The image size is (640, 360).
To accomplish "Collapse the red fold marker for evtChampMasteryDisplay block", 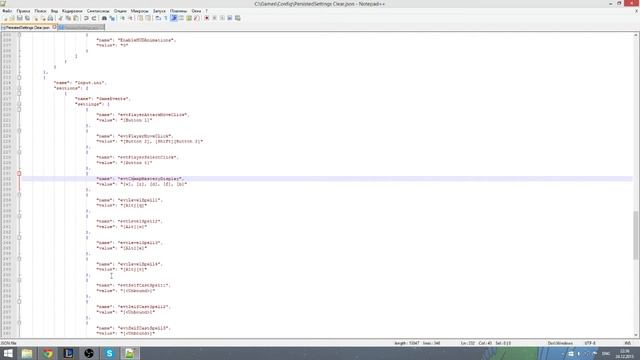I will 19,173.
